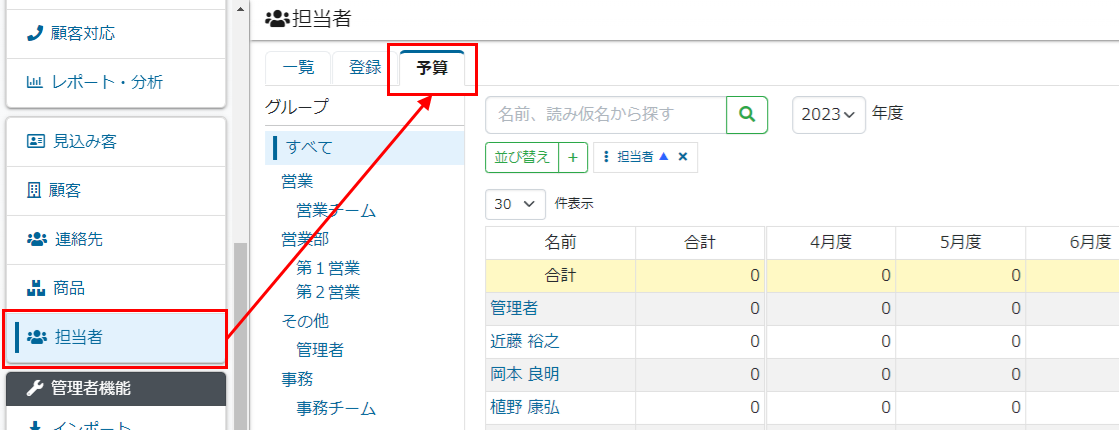The image size is (1119, 430).
Task: Click the 合計 cell for 植野 康弘
Action: (700, 408)
